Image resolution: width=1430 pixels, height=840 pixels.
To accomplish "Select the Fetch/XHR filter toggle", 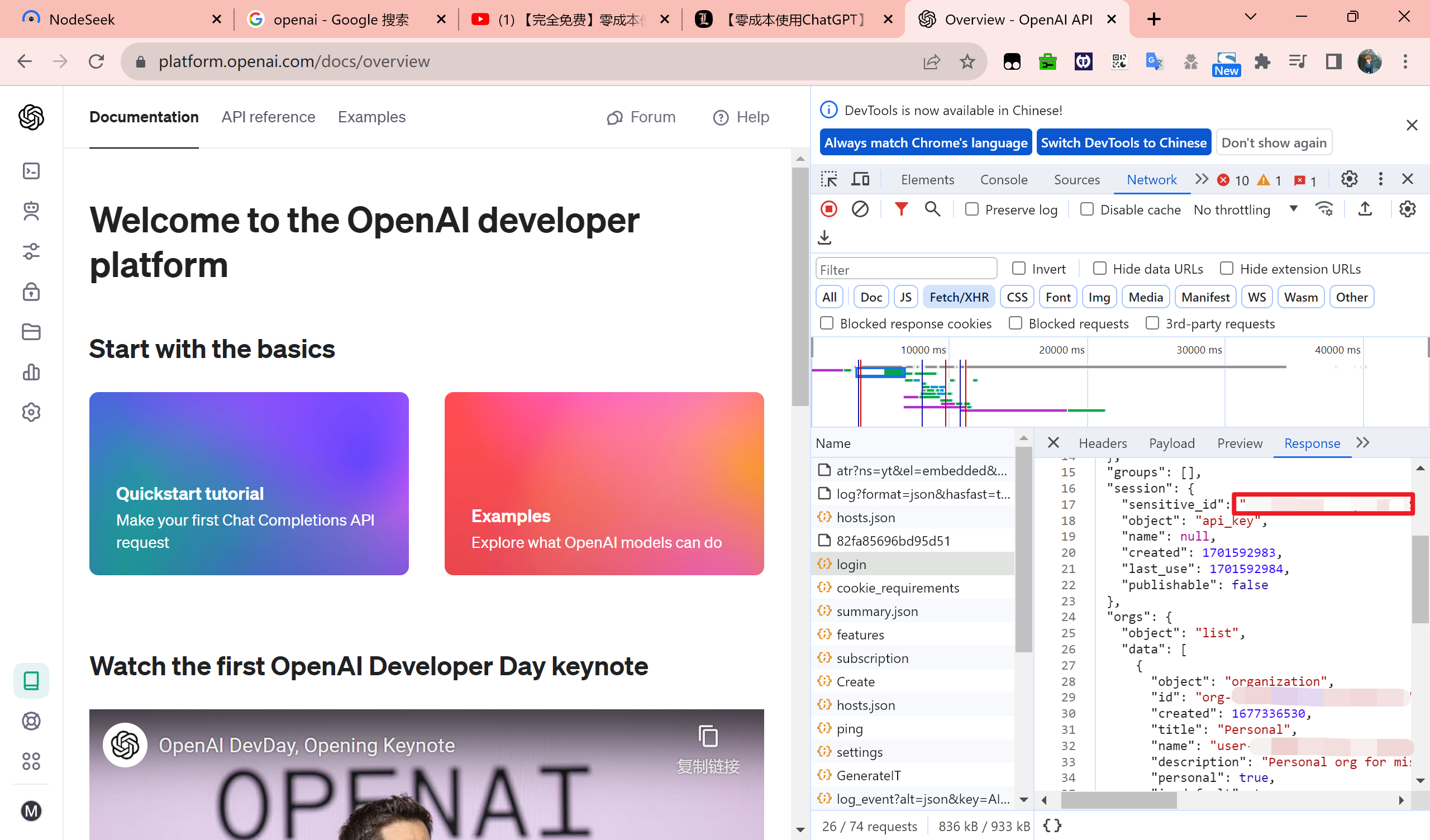I will 959,297.
